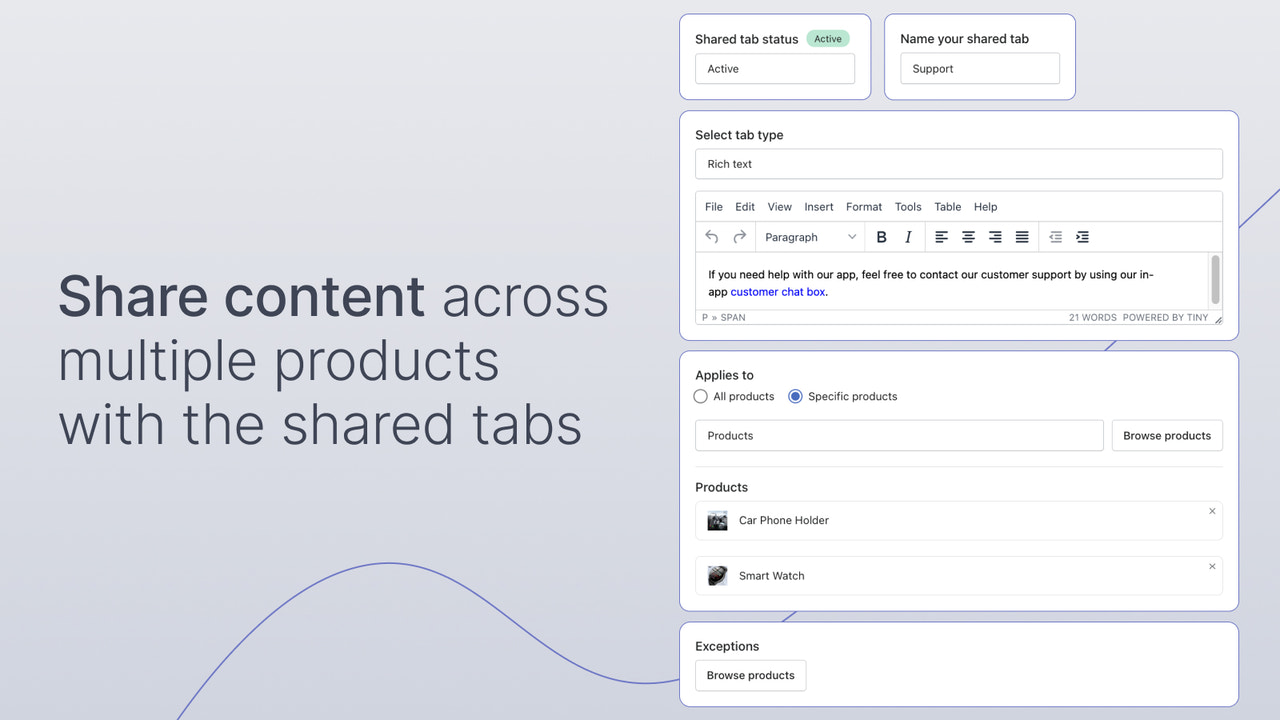
Task: Follow the customer chat box link
Action: point(777,292)
